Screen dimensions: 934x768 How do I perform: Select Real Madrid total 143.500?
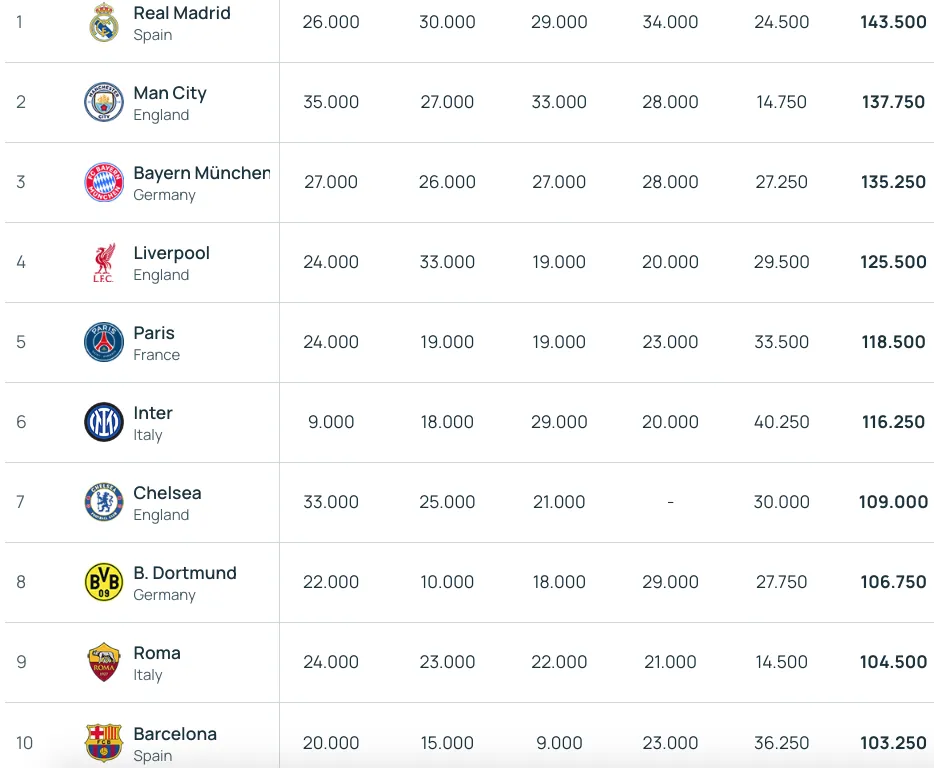[x=893, y=22]
